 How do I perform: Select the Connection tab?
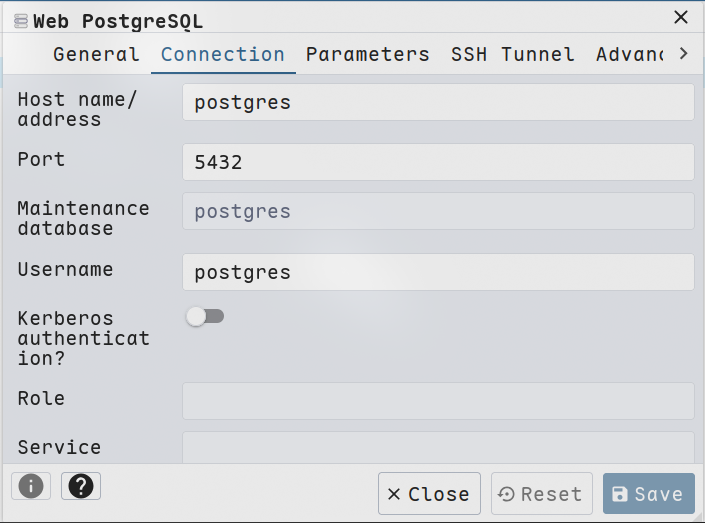(222, 54)
